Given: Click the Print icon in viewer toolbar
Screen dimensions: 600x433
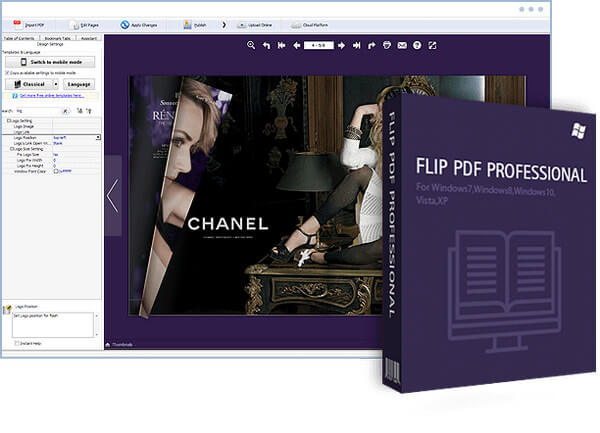Looking at the screenshot, I should 387,45.
